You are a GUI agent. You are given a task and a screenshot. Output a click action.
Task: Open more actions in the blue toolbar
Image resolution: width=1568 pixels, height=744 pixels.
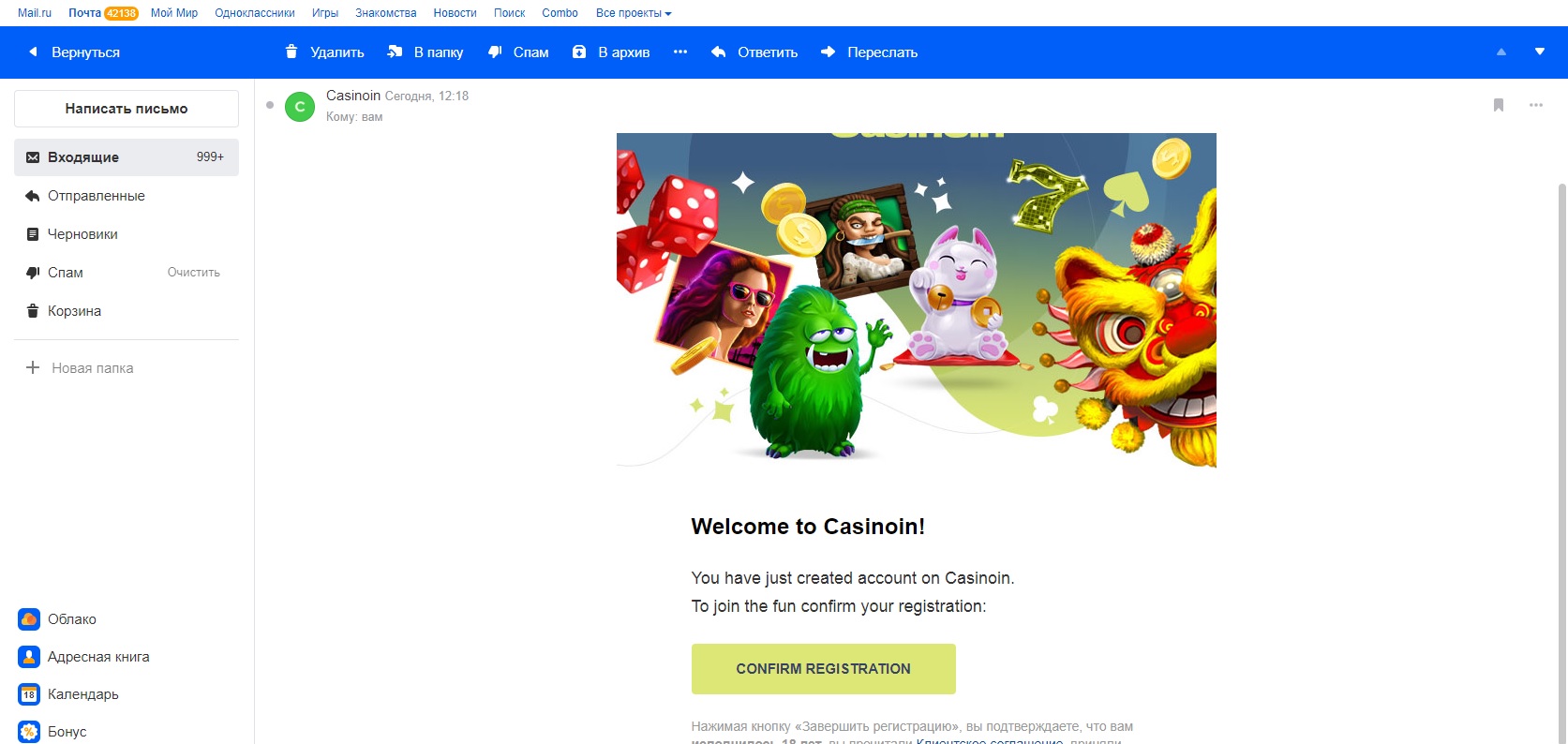pyautogui.click(x=680, y=52)
